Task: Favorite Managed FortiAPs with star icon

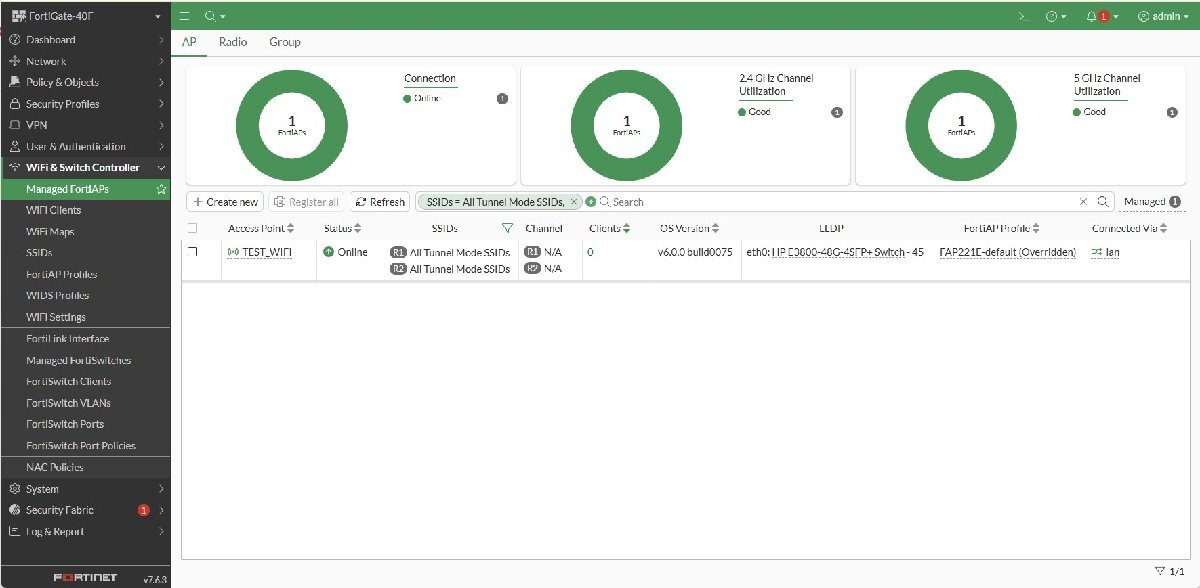Action: pyautogui.click(x=161, y=189)
